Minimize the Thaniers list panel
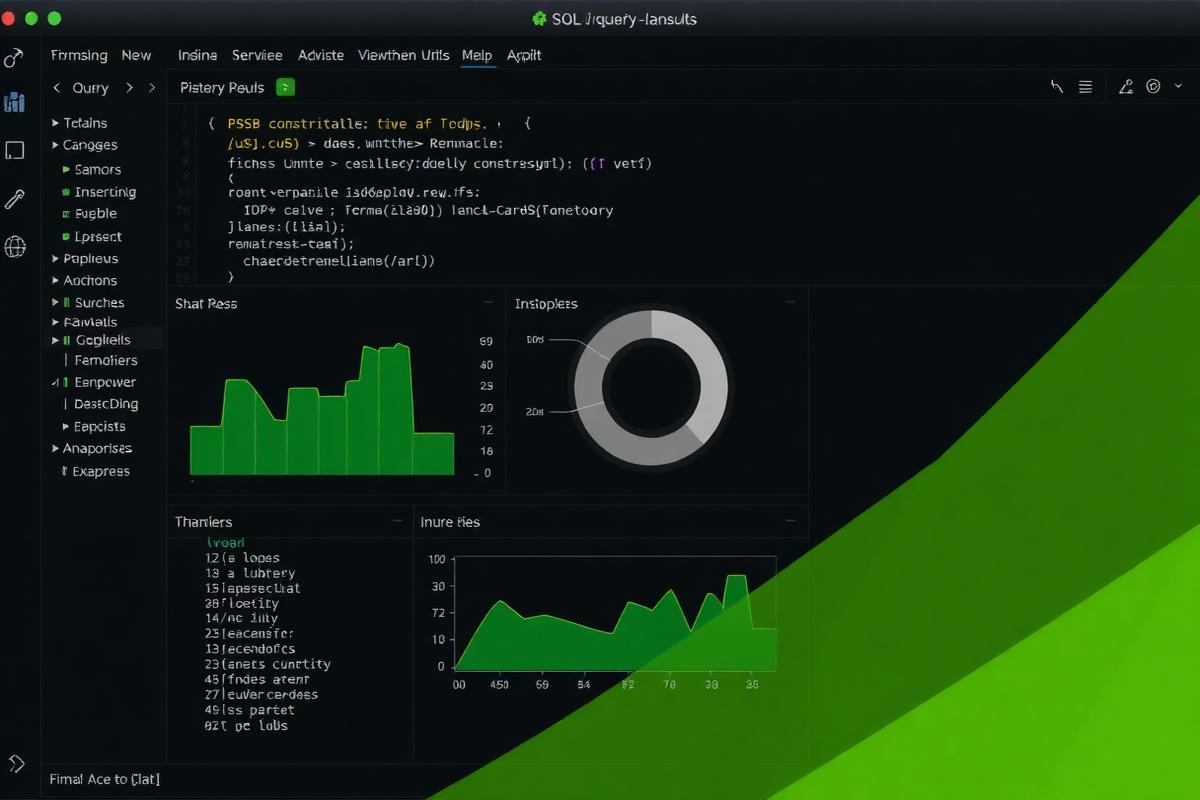This screenshot has height=800, width=1200. 397,521
